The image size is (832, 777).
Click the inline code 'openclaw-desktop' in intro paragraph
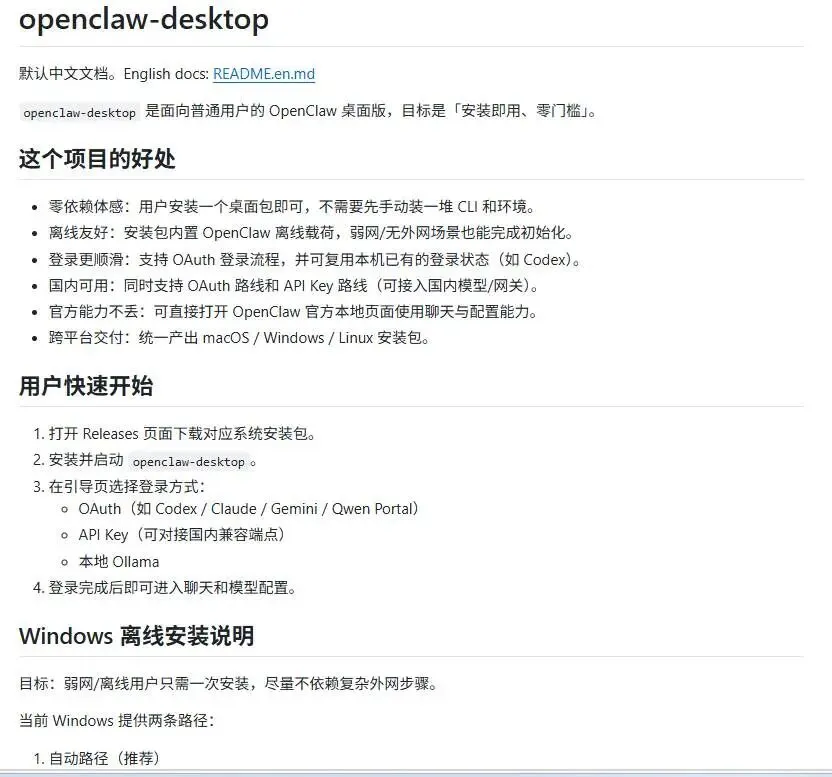click(x=80, y=113)
